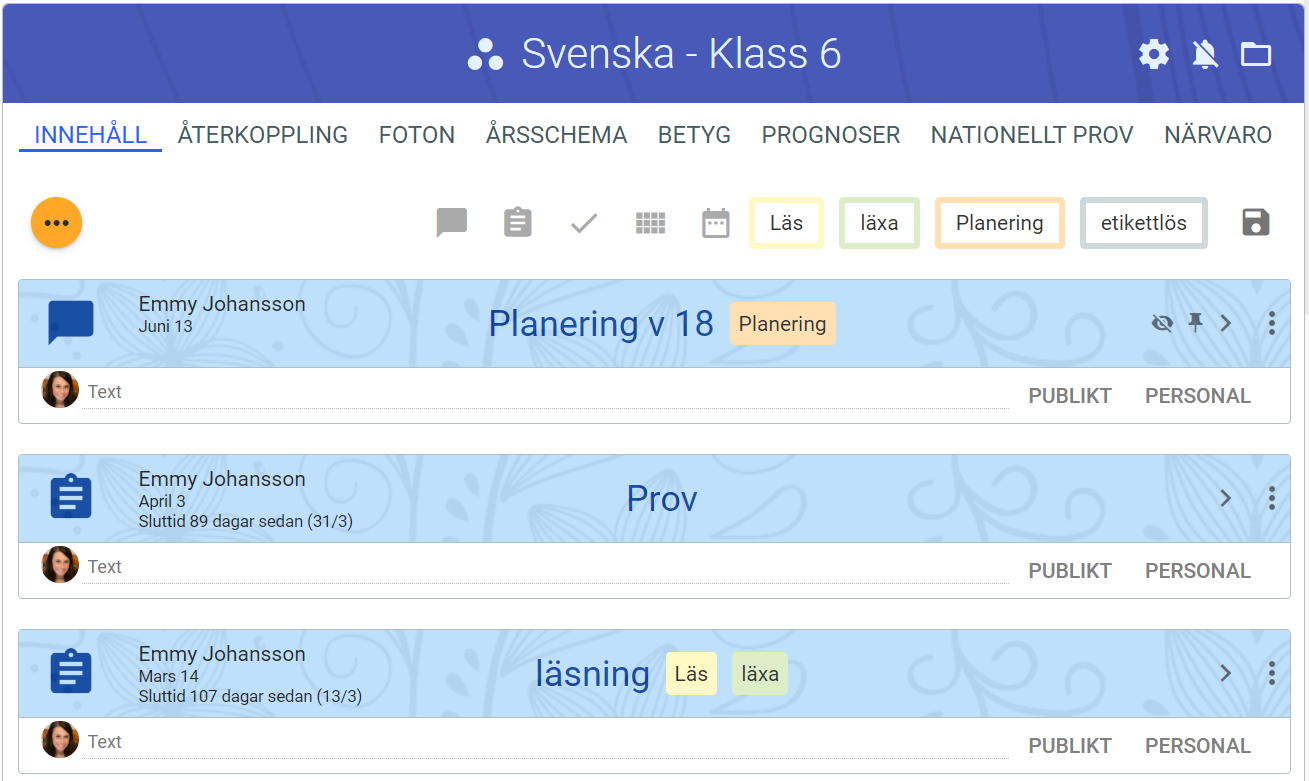Image resolution: width=1309 pixels, height=781 pixels.
Task: Click the orange more-options circle button
Action: coord(56,222)
